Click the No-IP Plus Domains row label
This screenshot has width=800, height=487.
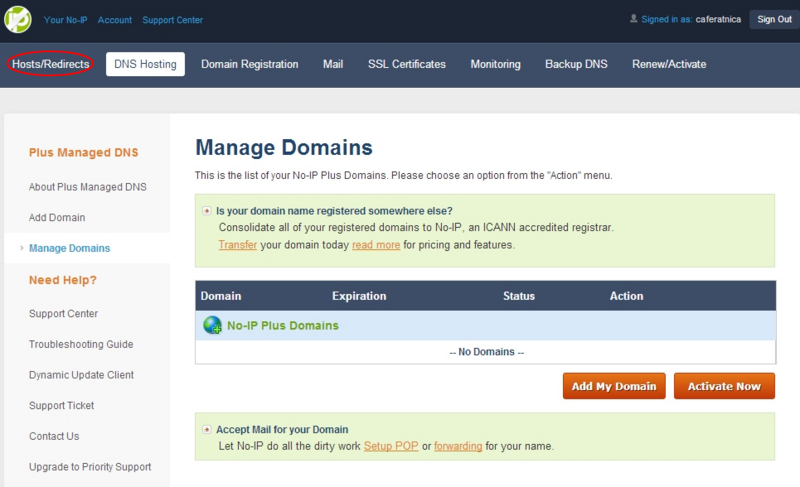[283, 325]
